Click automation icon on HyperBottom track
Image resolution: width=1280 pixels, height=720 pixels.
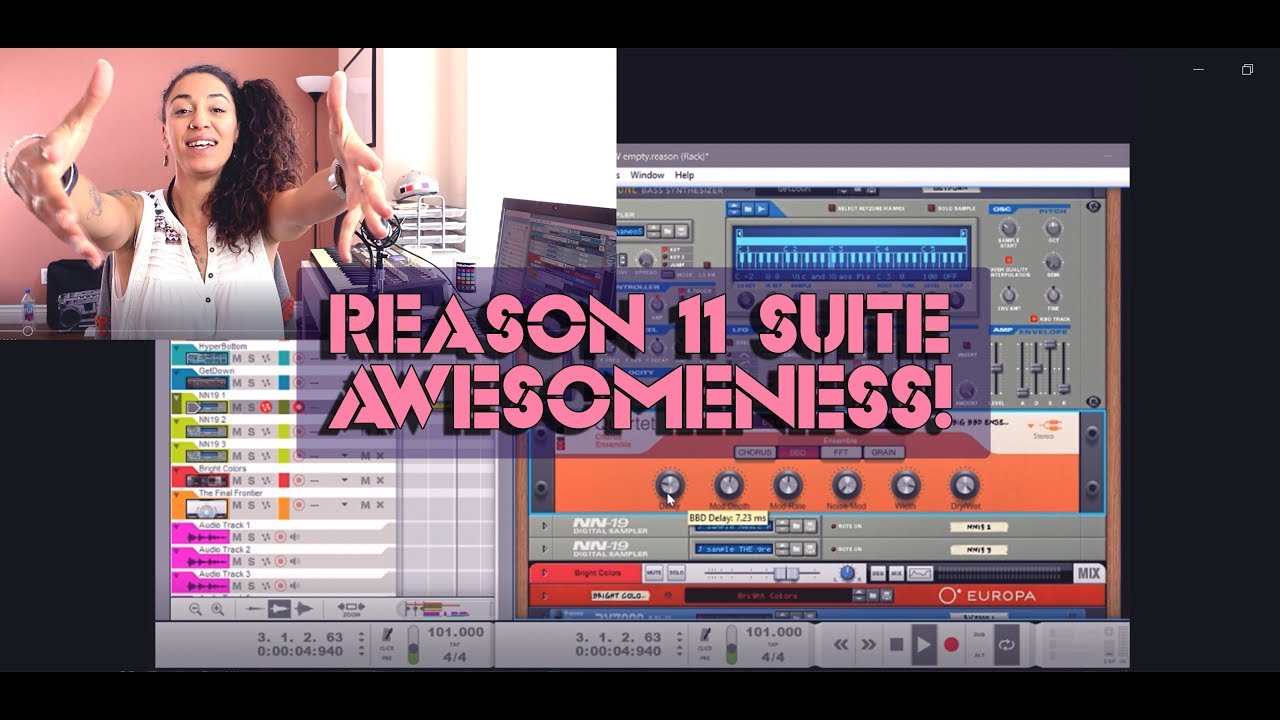(x=265, y=358)
